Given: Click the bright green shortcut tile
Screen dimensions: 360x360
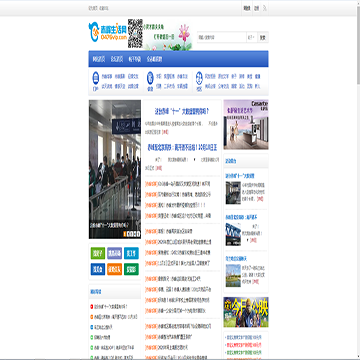Looking at the screenshot, I should [x=98, y=253].
